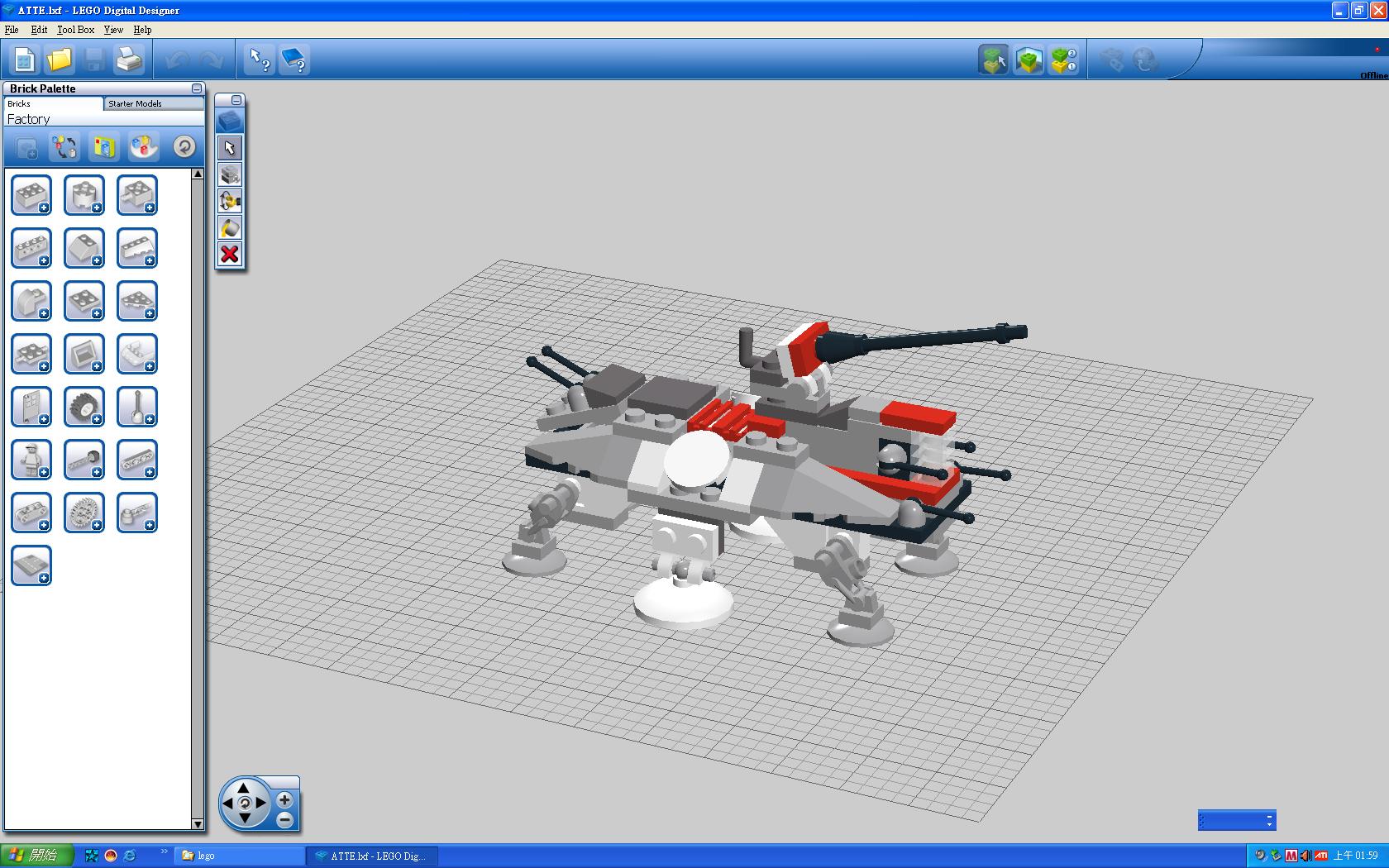
Task: Open a model file with the folder icon
Action: (x=60, y=60)
